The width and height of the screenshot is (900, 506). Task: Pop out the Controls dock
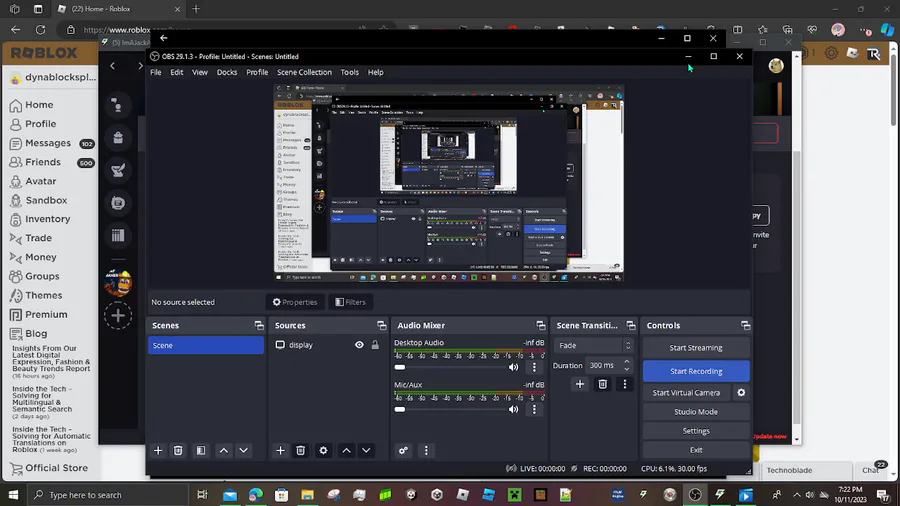click(745, 325)
